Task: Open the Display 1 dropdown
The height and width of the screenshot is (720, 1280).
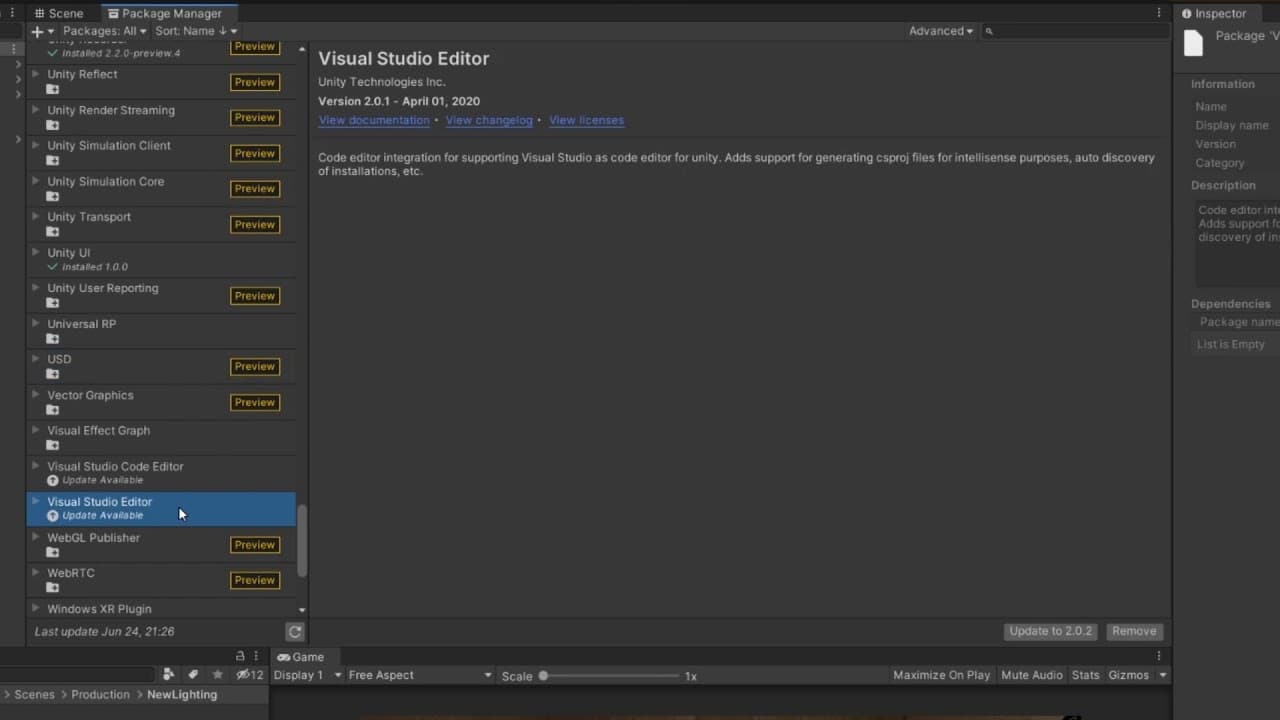Action: pos(308,675)
